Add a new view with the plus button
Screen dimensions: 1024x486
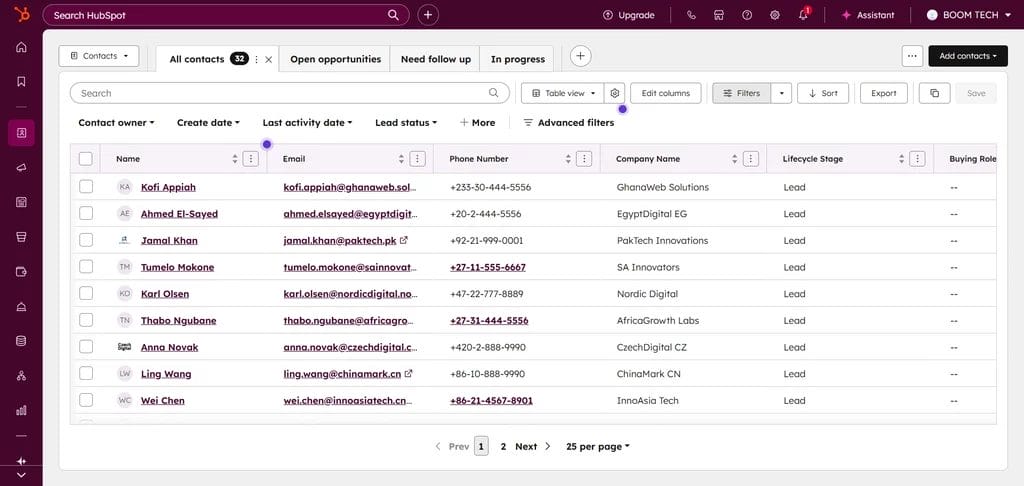(x=581, y=56)
